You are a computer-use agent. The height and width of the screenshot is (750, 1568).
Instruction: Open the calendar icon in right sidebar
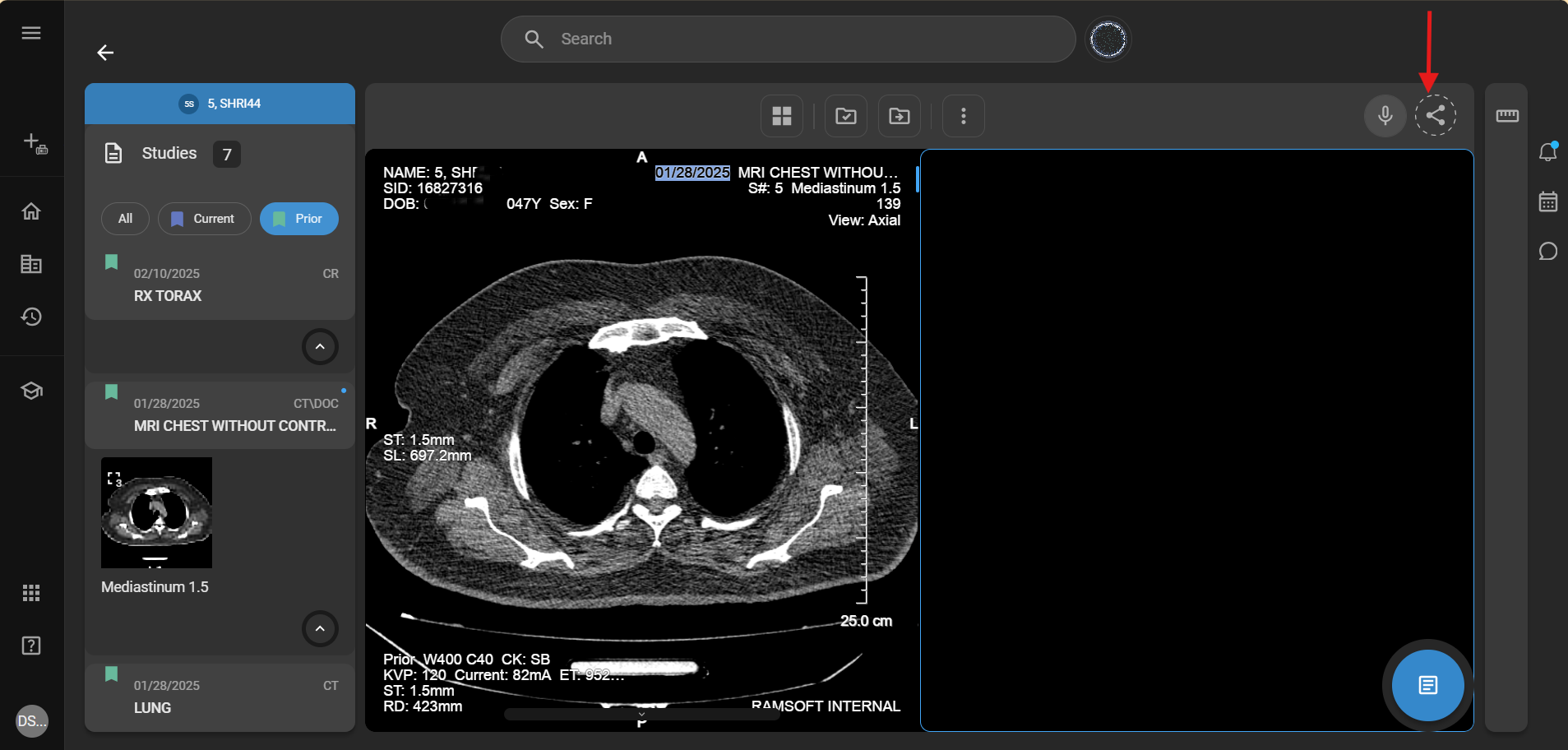[x=1547, y=201]
